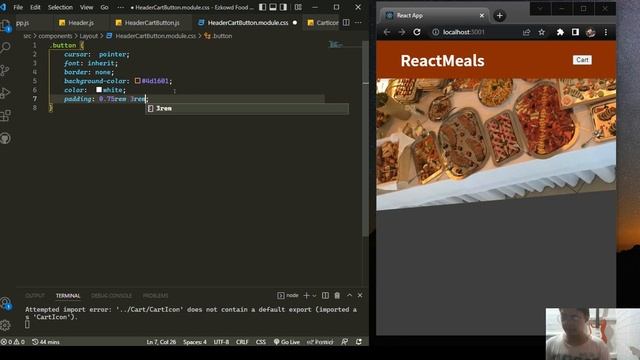
Task: Open the Manage gear in VS Code
Action: (5, 325)
